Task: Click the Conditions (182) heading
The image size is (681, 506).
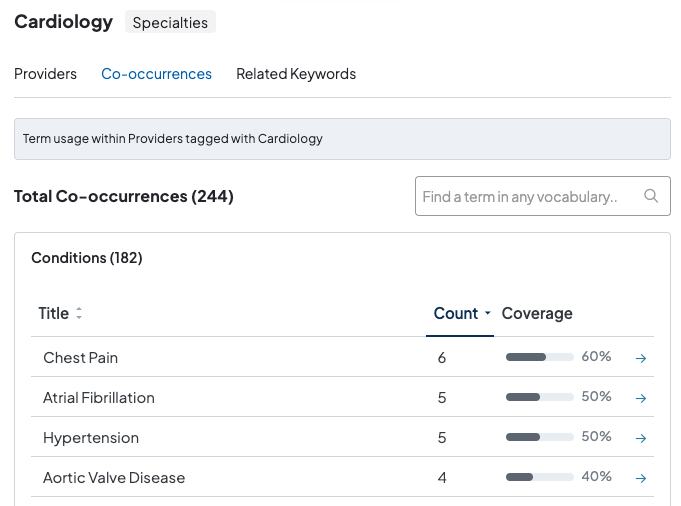Action: click(87, 258)
